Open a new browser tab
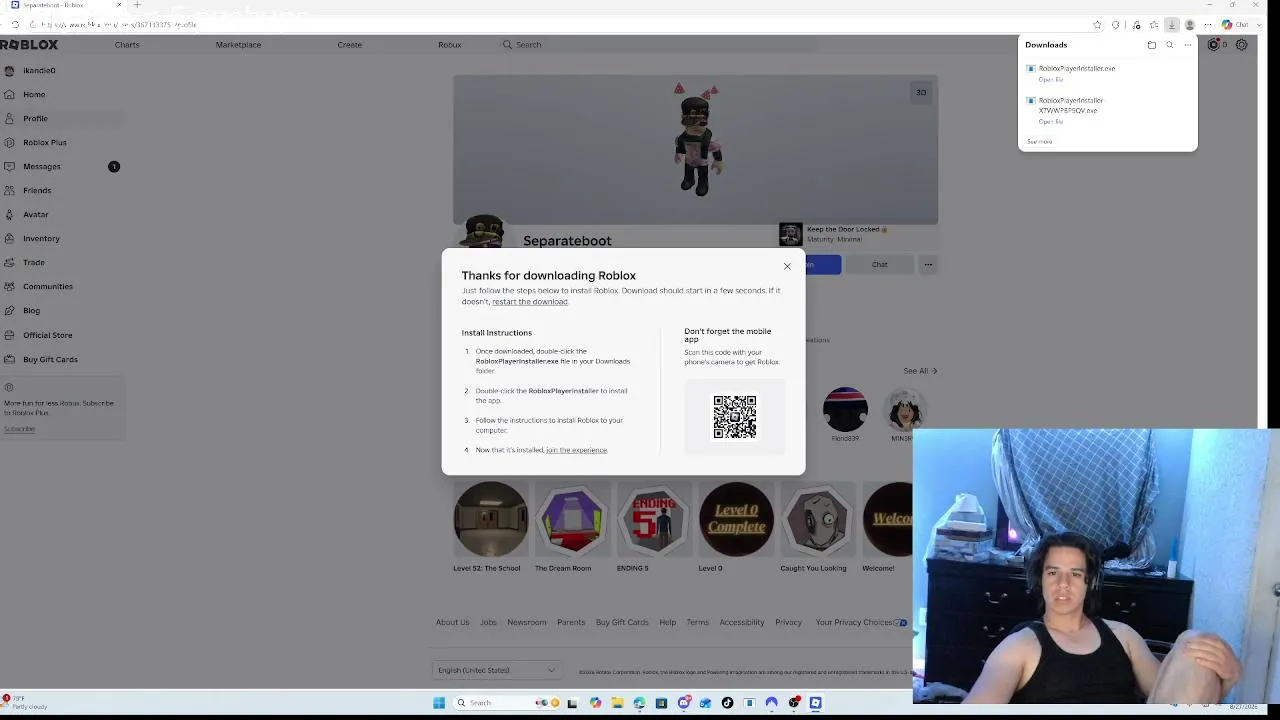 pyautogui.click(x=137, y=5)
